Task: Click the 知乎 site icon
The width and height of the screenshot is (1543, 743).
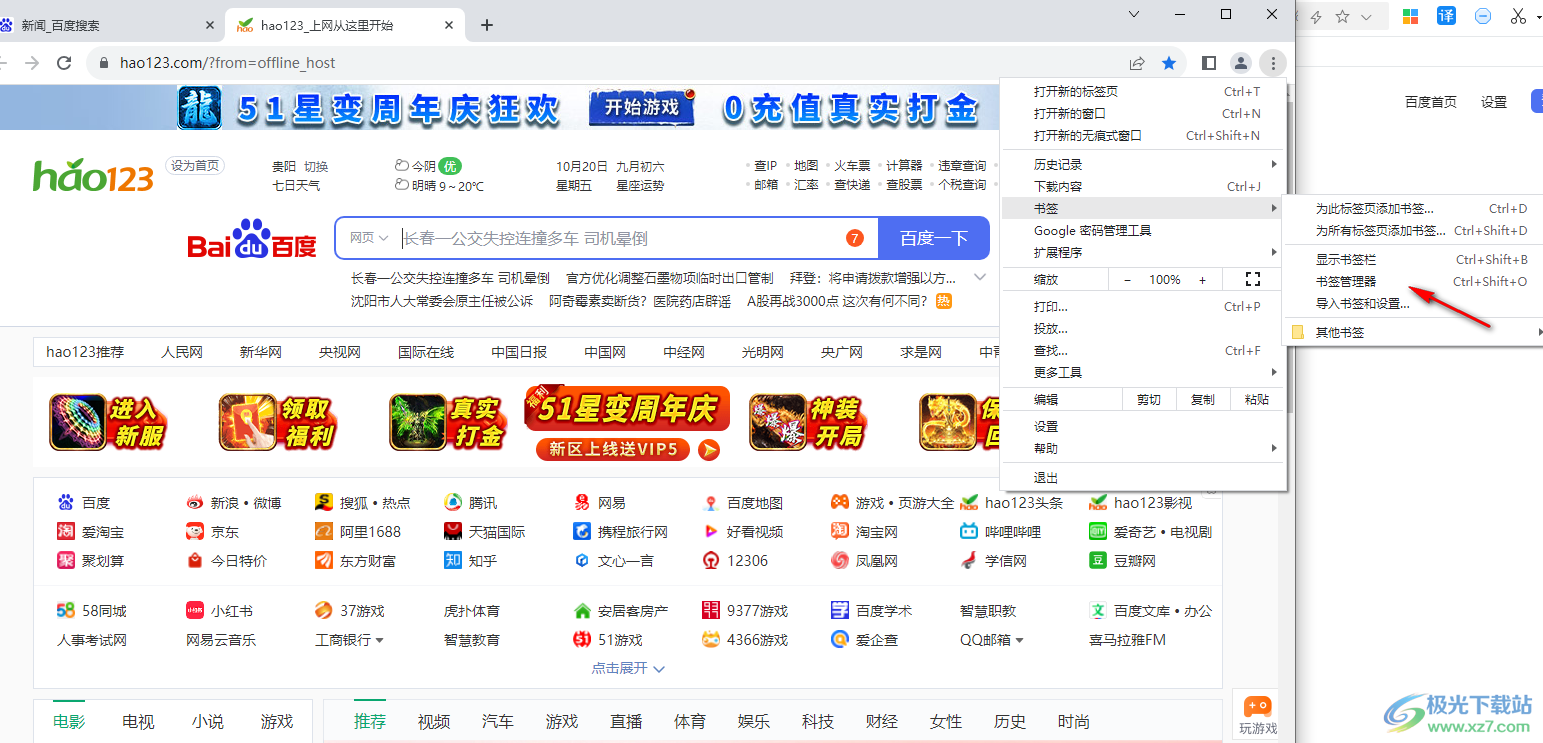Action: (453, 561)
